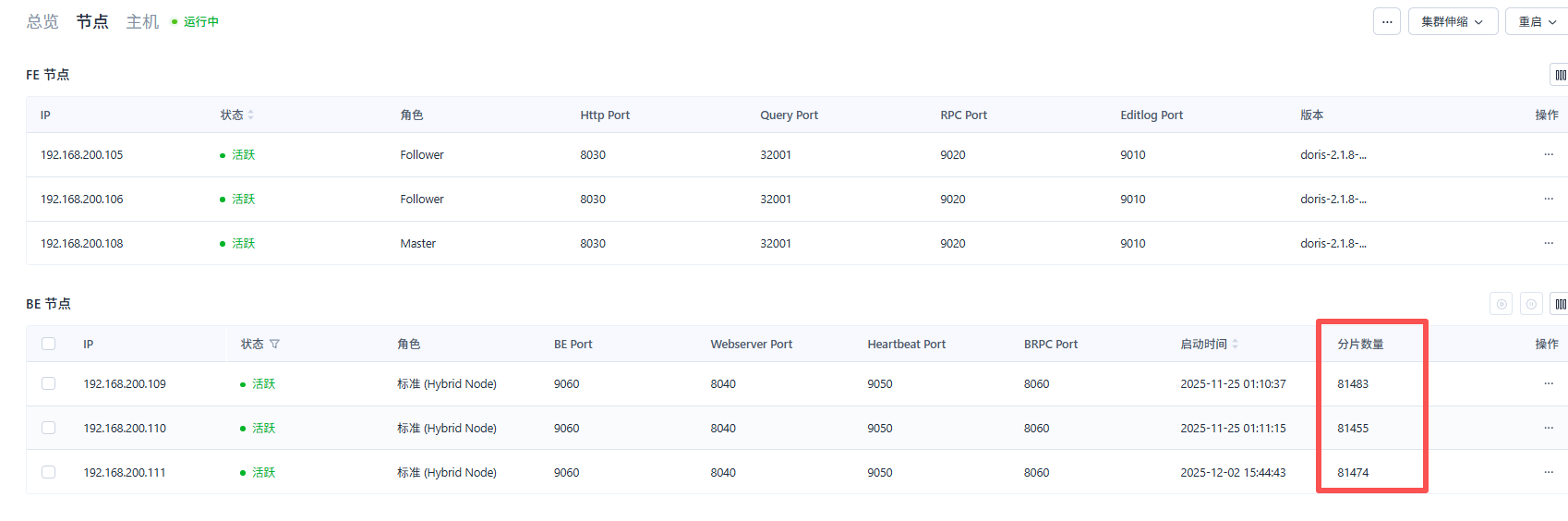Screen dimensions: 1568x521
Task: Expand the 集群伸缩 dropdown
Action: (x=1453, y=21)
